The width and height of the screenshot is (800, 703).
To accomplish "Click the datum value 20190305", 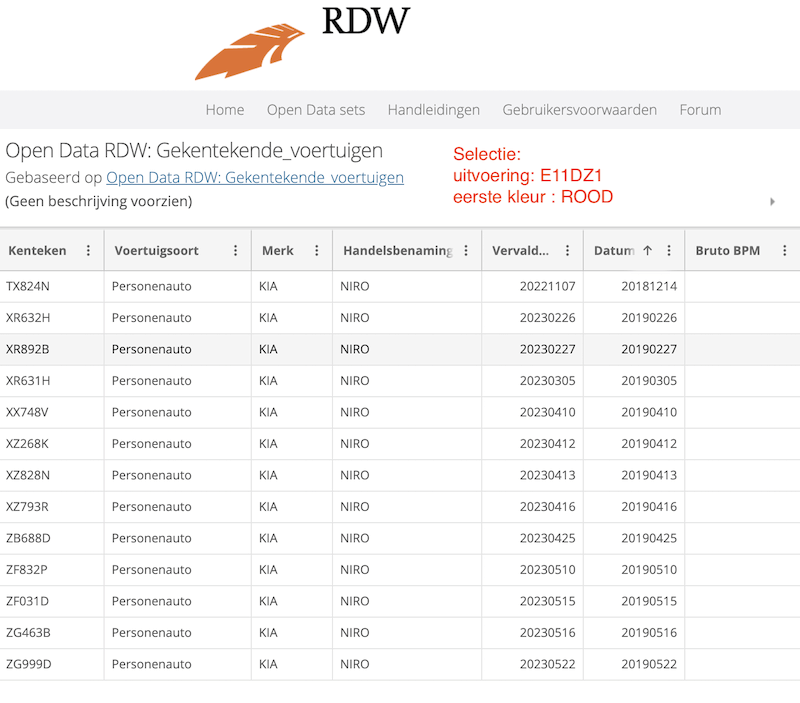I will point(649,381).
